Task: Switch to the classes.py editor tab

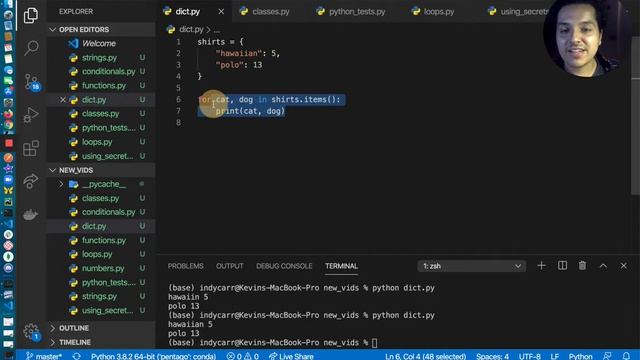Action: (x=270, y=11)
